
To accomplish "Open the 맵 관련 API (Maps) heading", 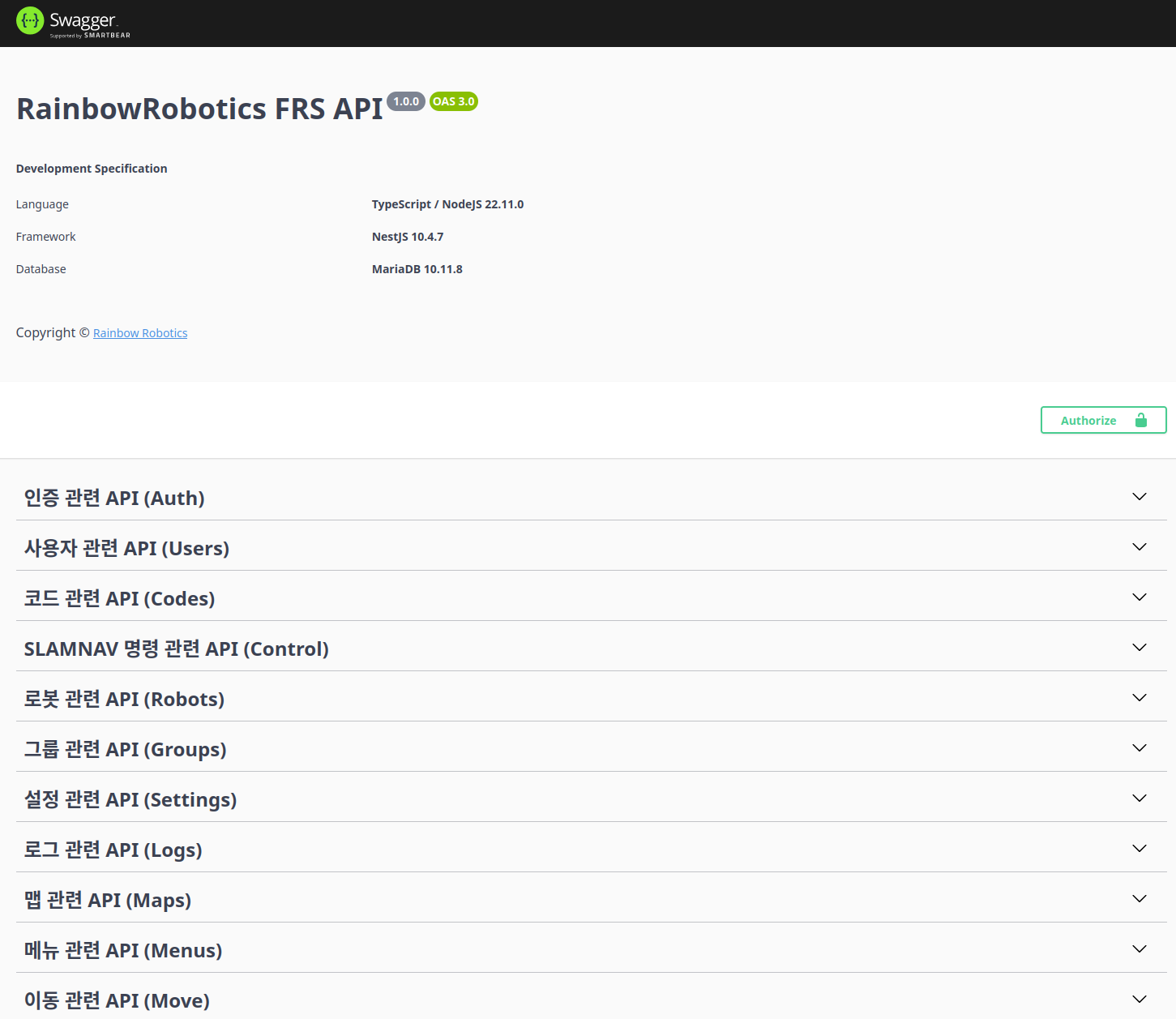I will [108, 900].
